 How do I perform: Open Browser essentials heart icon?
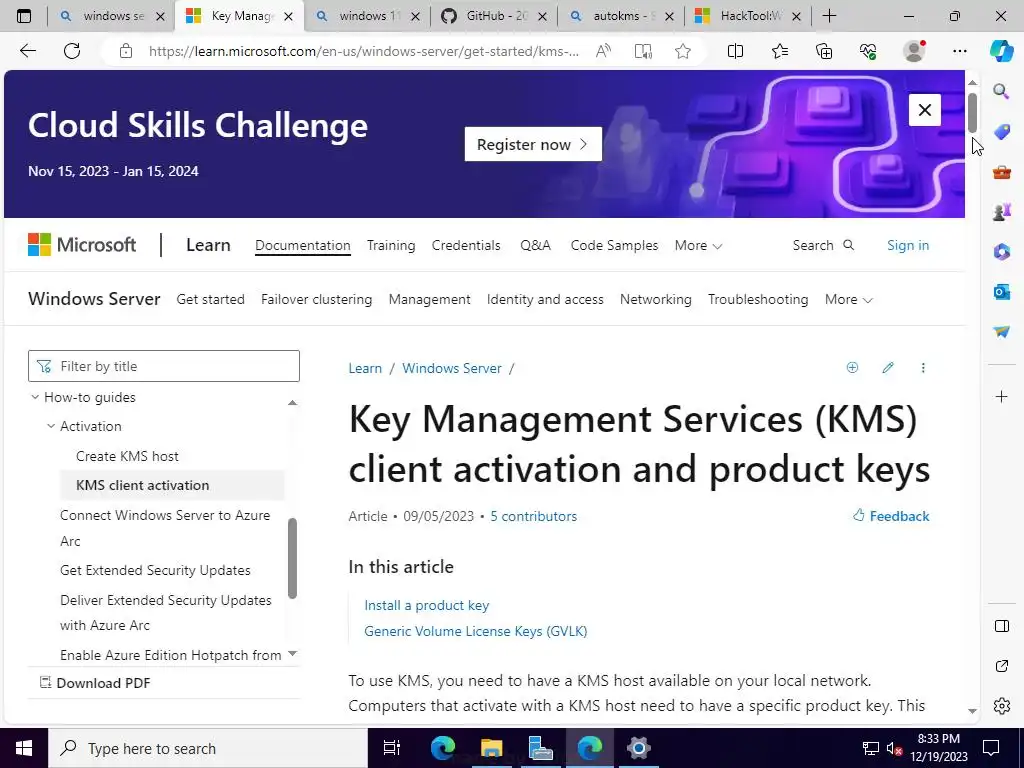[868, 51]
